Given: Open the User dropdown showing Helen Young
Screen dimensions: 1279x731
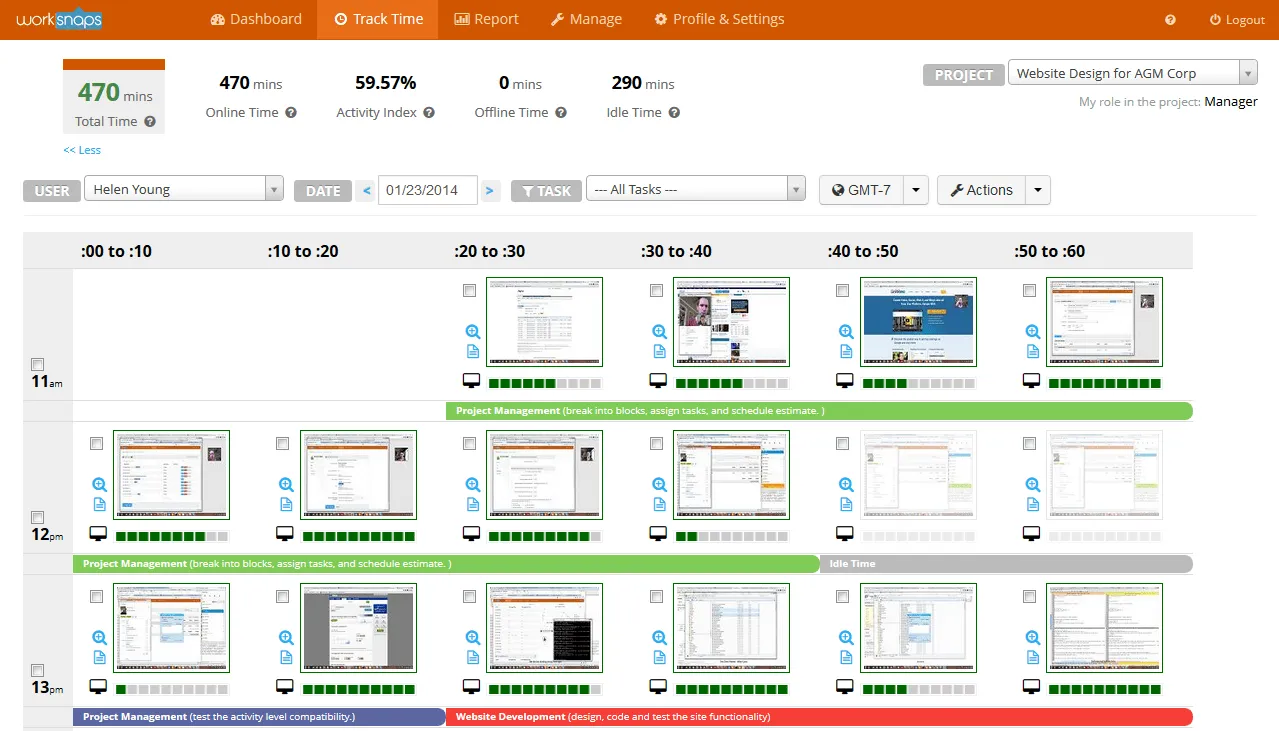Looking at the screenshot, I should coord(184,189).
